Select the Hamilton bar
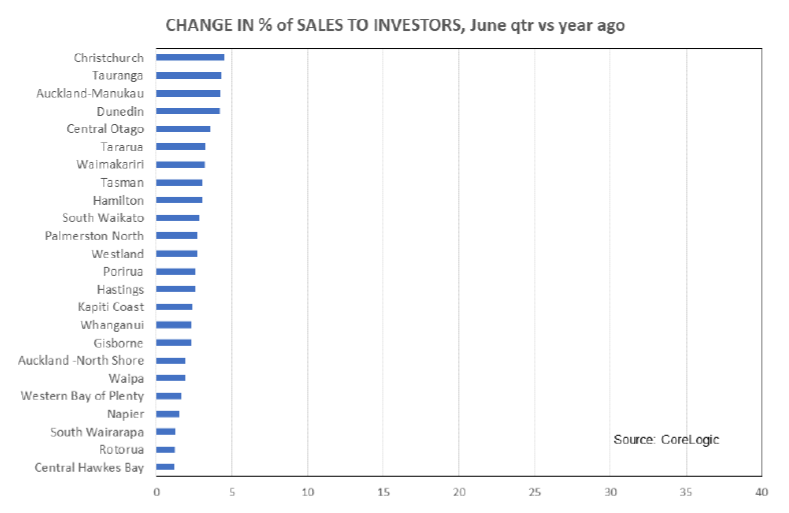789x513 pixels. coord(179,200)
